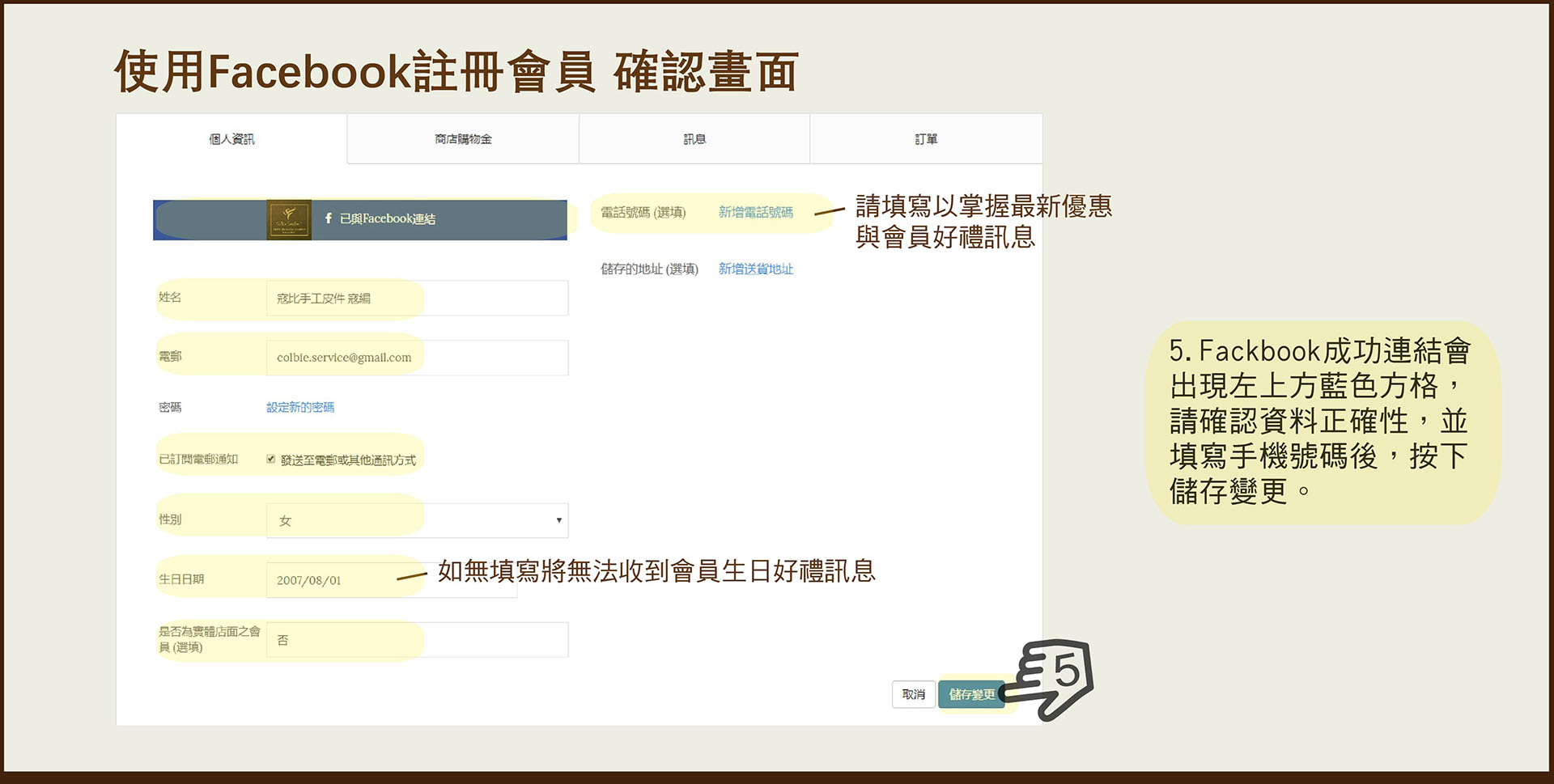Click the 儲存變更 save button
This screenshot has height=784, width=1554.
tap(971, 694)
